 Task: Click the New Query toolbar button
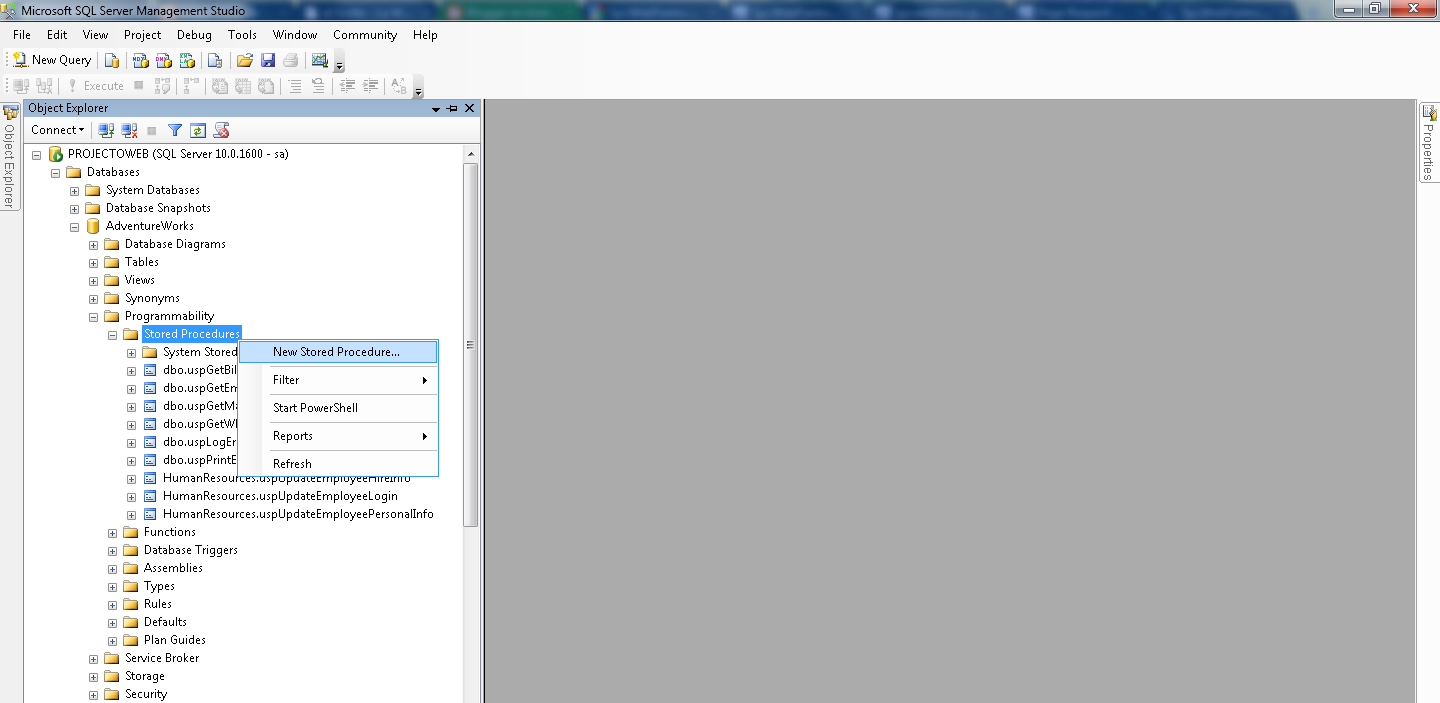(x=52, y=60)
